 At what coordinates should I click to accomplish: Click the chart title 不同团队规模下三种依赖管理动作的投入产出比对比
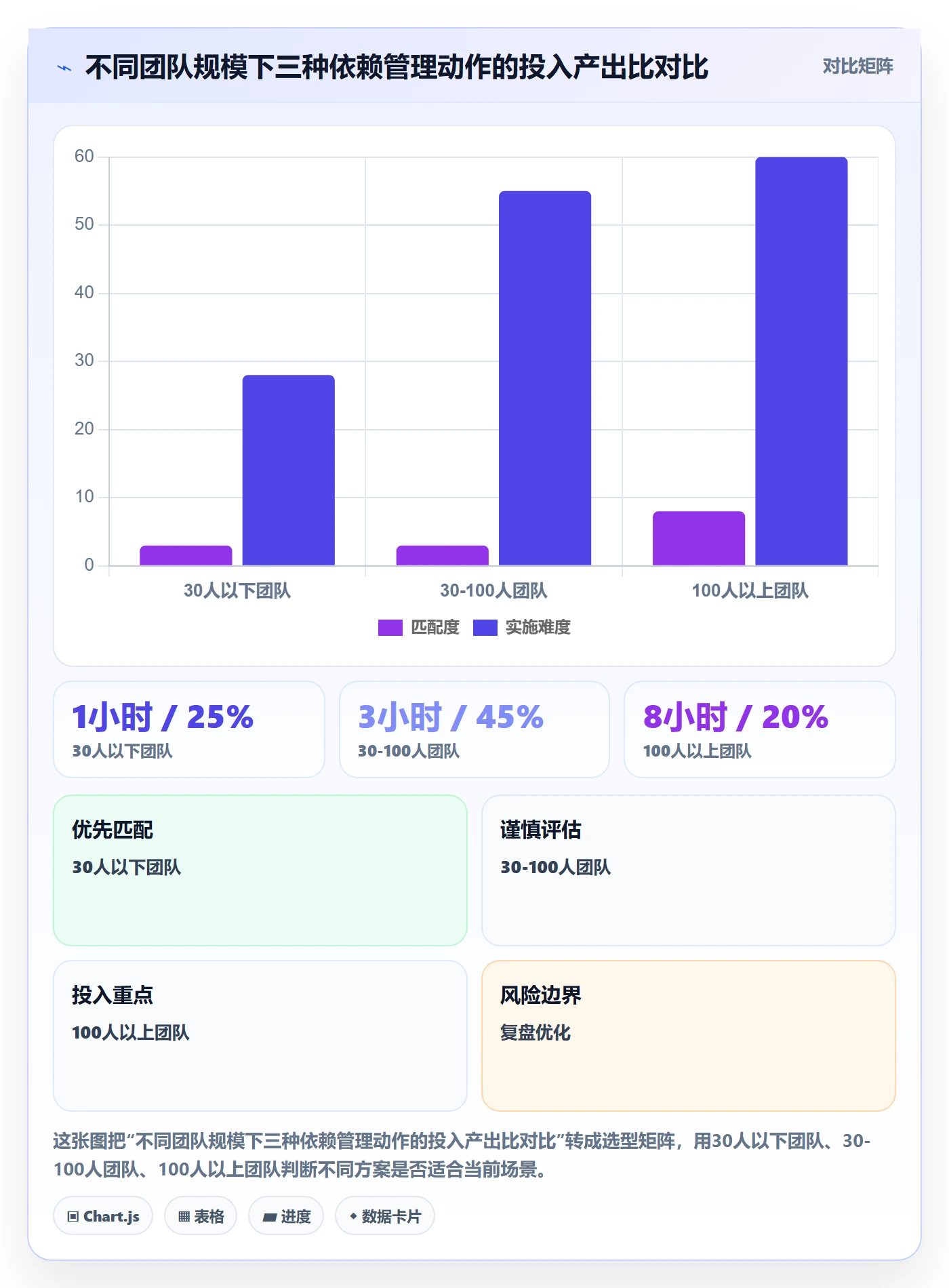[x=397, y=68]
